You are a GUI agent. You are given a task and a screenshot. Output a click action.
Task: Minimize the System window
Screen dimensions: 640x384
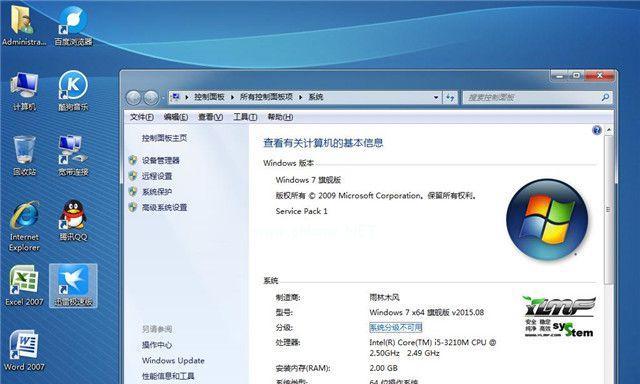pyautogui.click(x=560, y=75)
